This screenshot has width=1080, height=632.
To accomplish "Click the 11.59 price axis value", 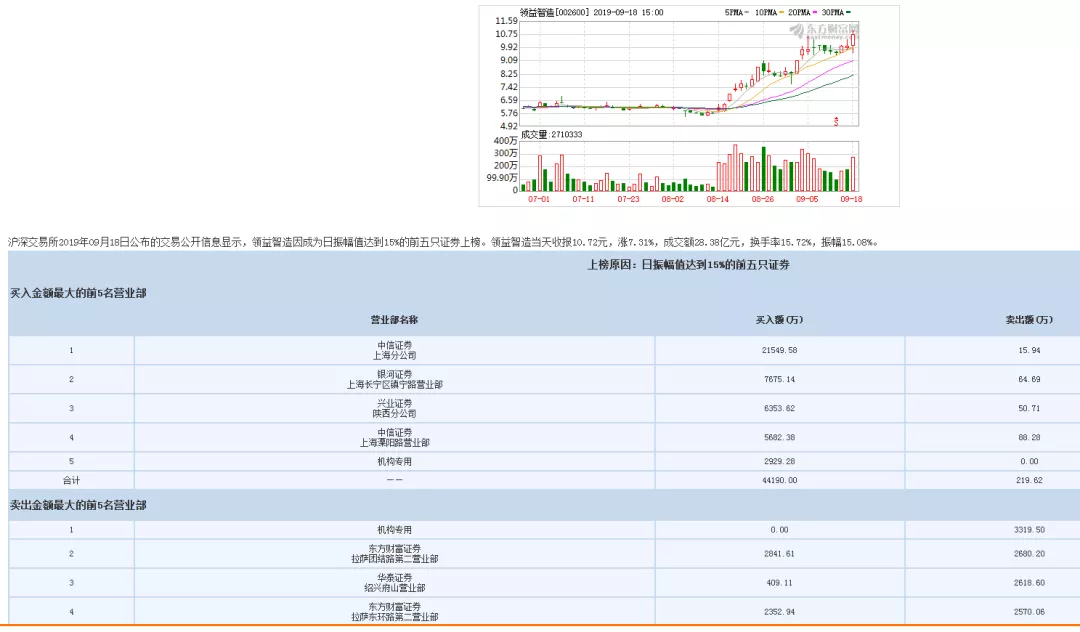I will (506, 21).
